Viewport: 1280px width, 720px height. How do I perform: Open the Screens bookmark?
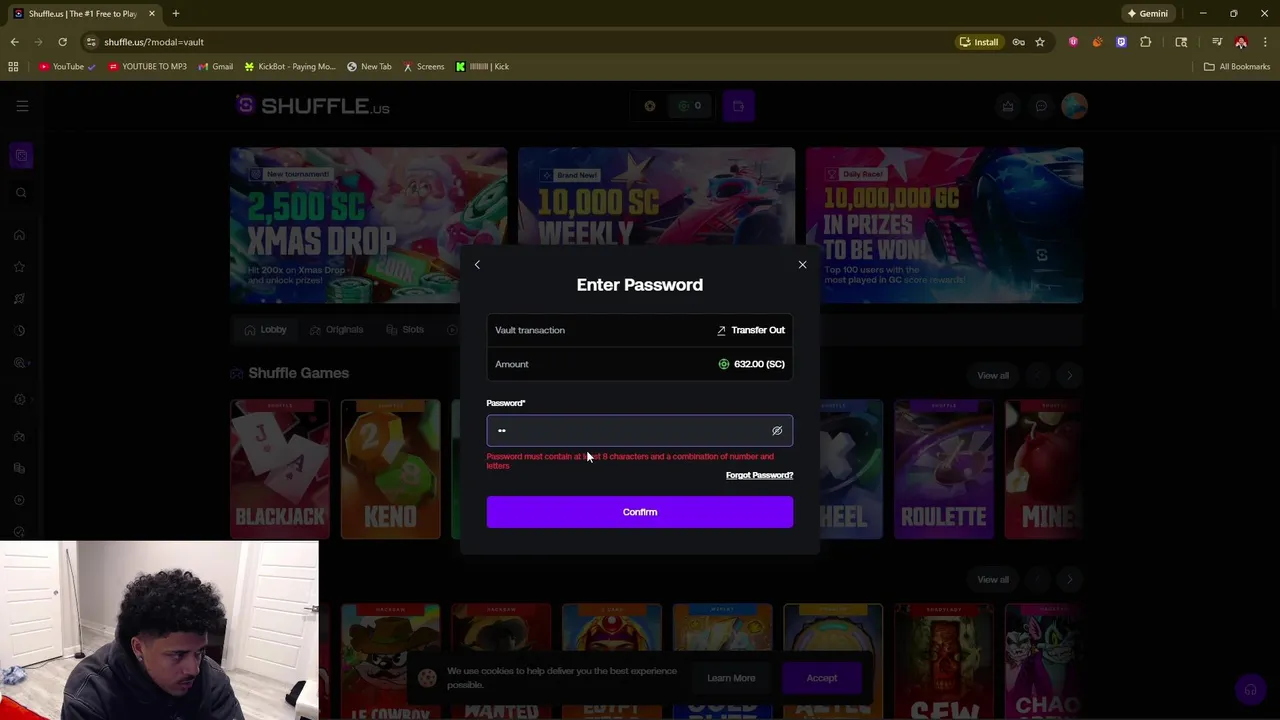(x=424, y=66)
